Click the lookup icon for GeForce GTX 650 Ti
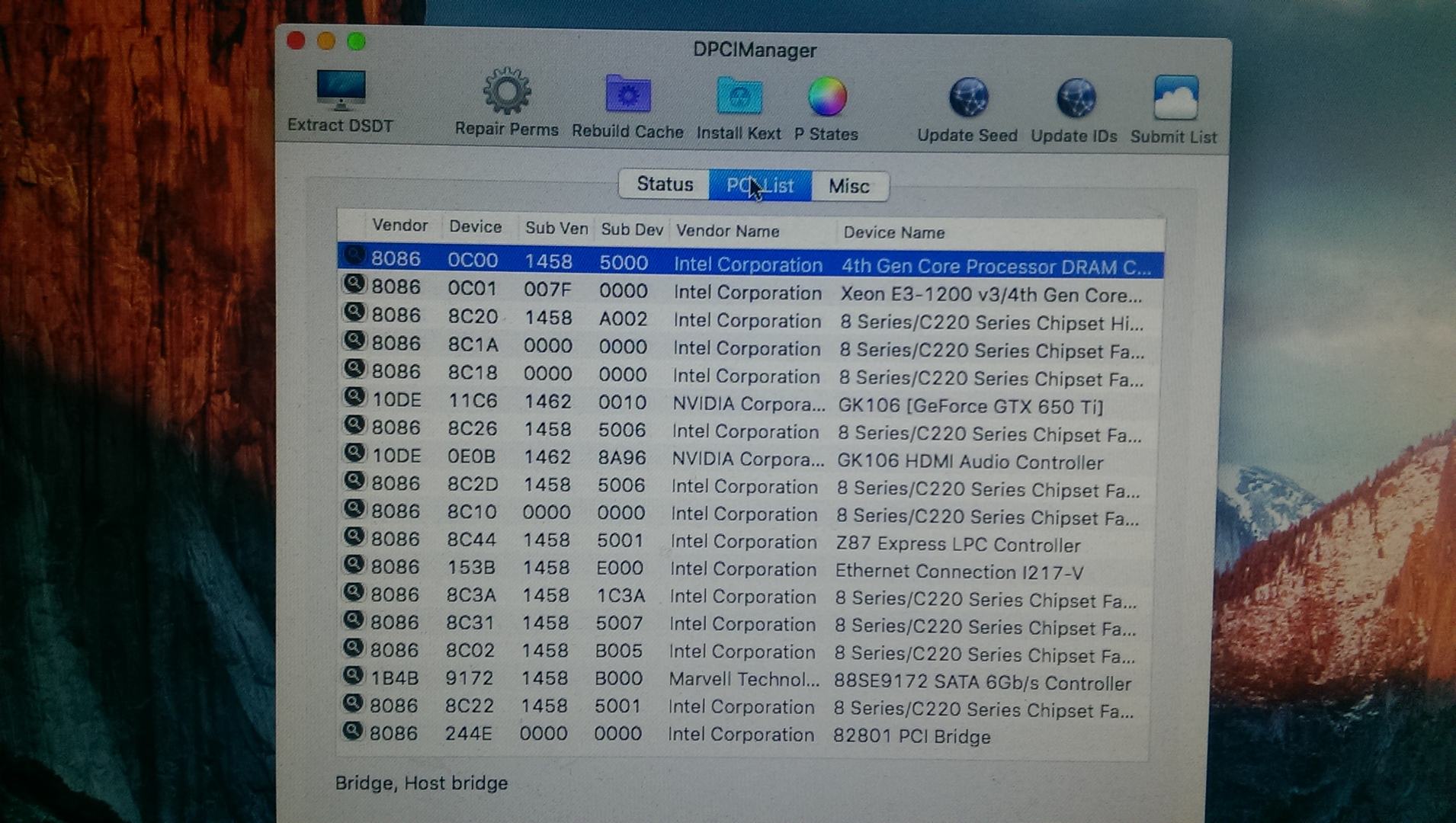 (354, 396)
